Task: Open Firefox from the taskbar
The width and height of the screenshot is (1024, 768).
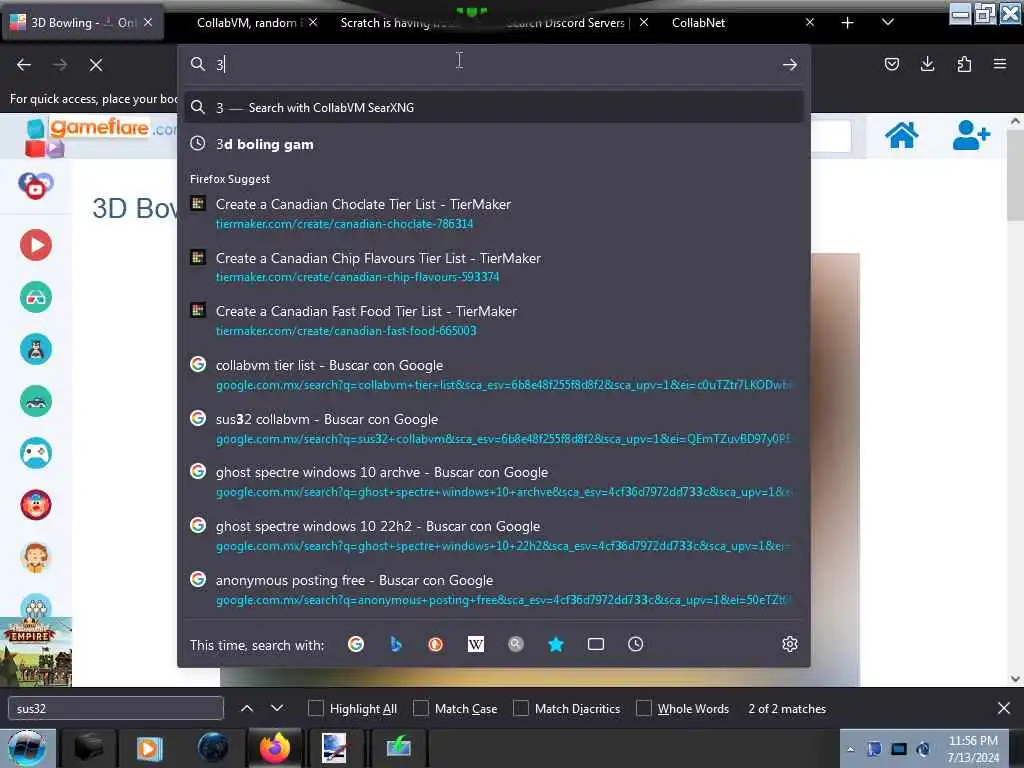Action: pyautogui.click(x=274, y=748)
